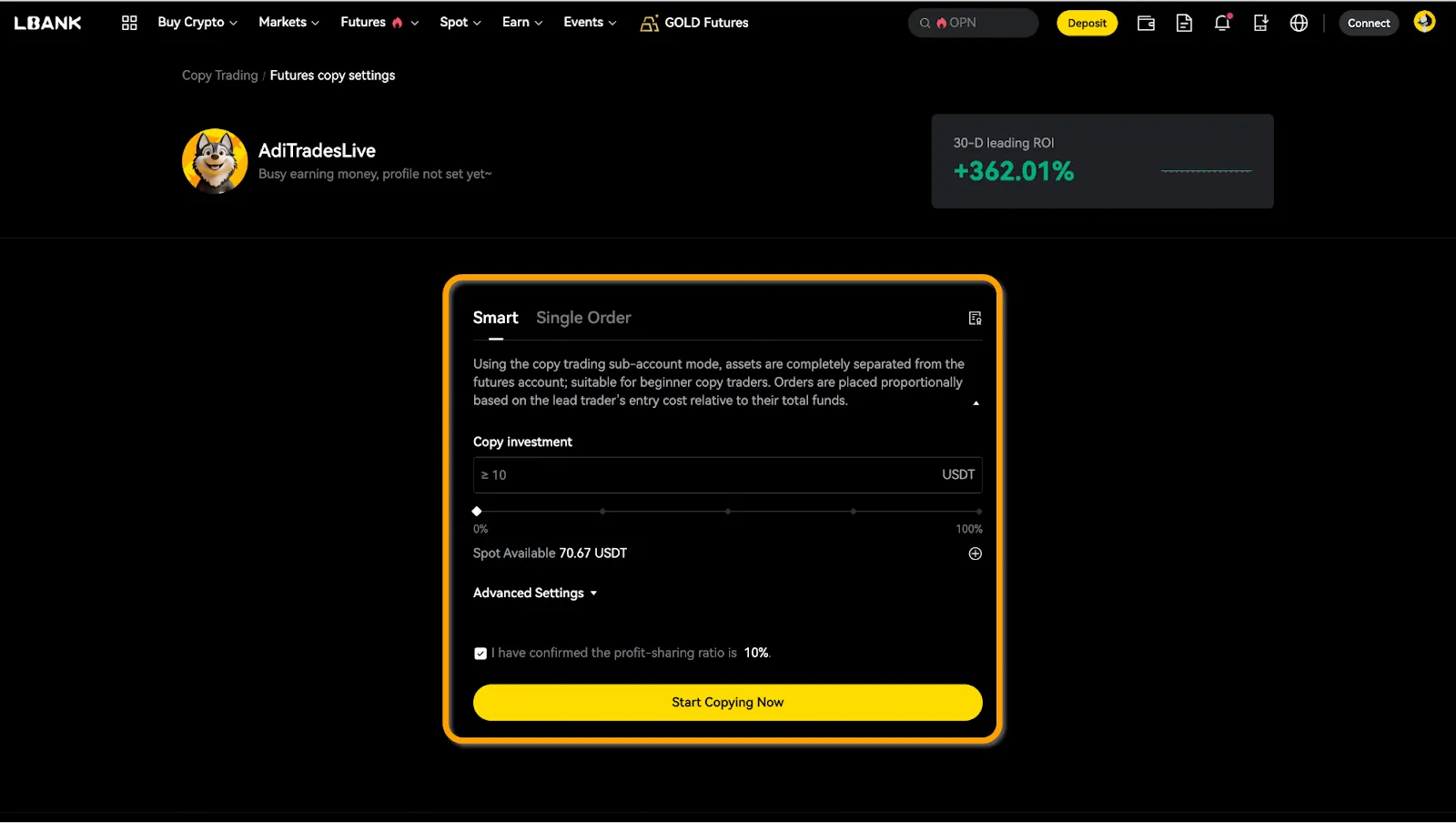Click the 100% mark on investment slider

click(x=978, y=512)
